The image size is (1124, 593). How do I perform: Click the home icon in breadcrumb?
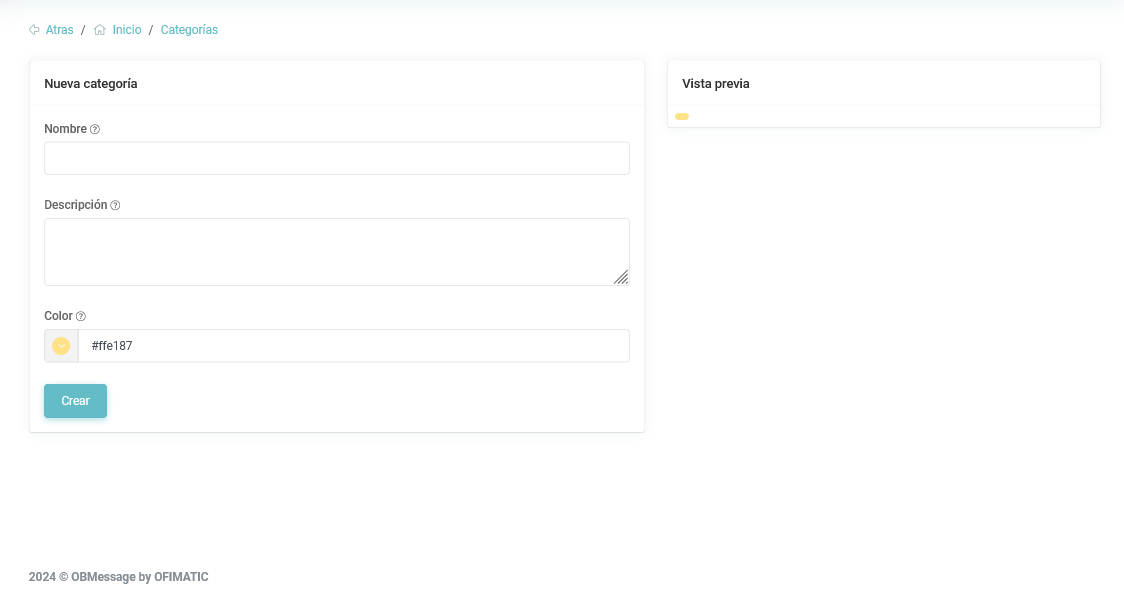coord(100,30)
